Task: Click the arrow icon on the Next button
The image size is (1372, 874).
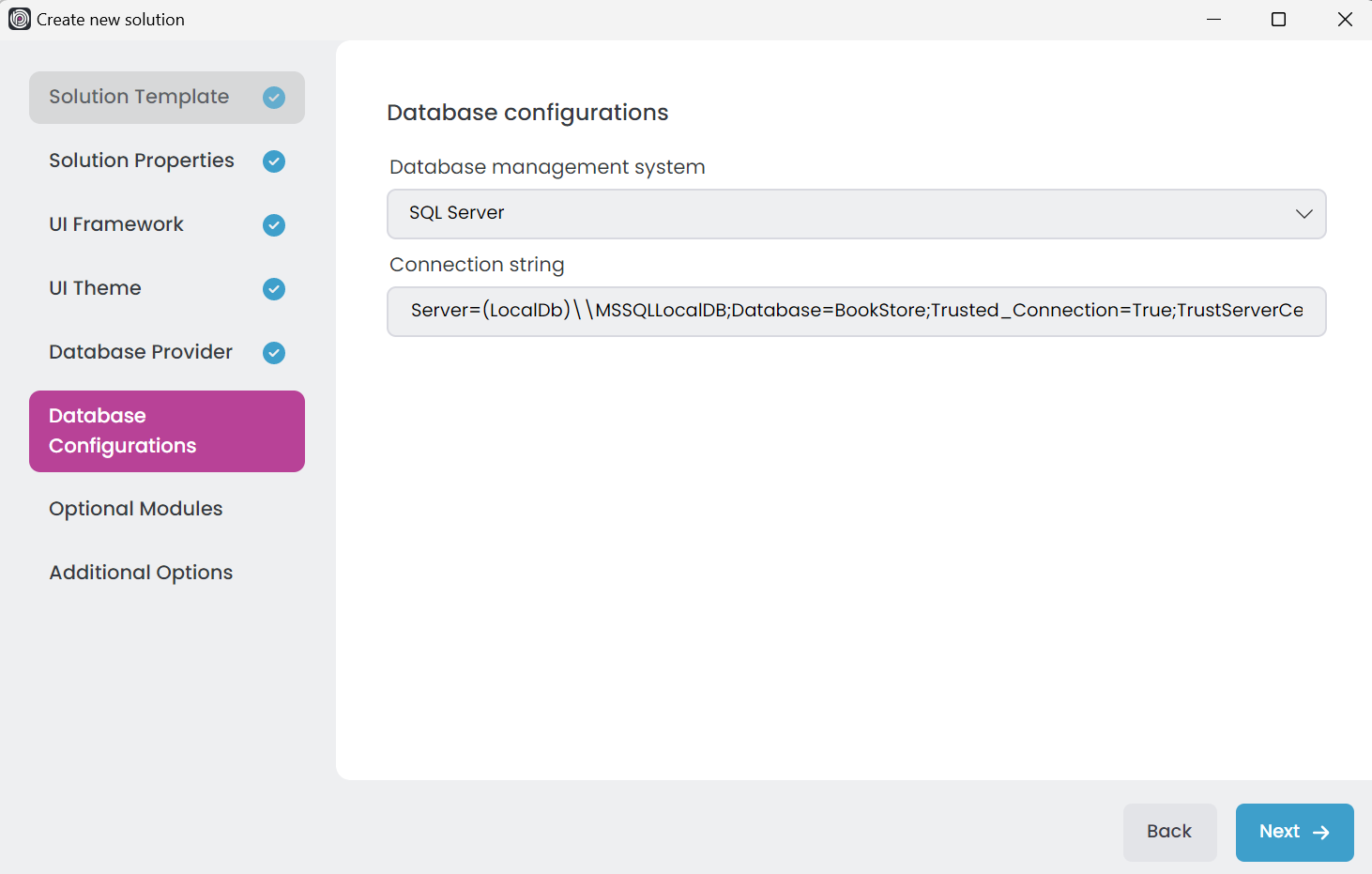Action: (1321, 833)
